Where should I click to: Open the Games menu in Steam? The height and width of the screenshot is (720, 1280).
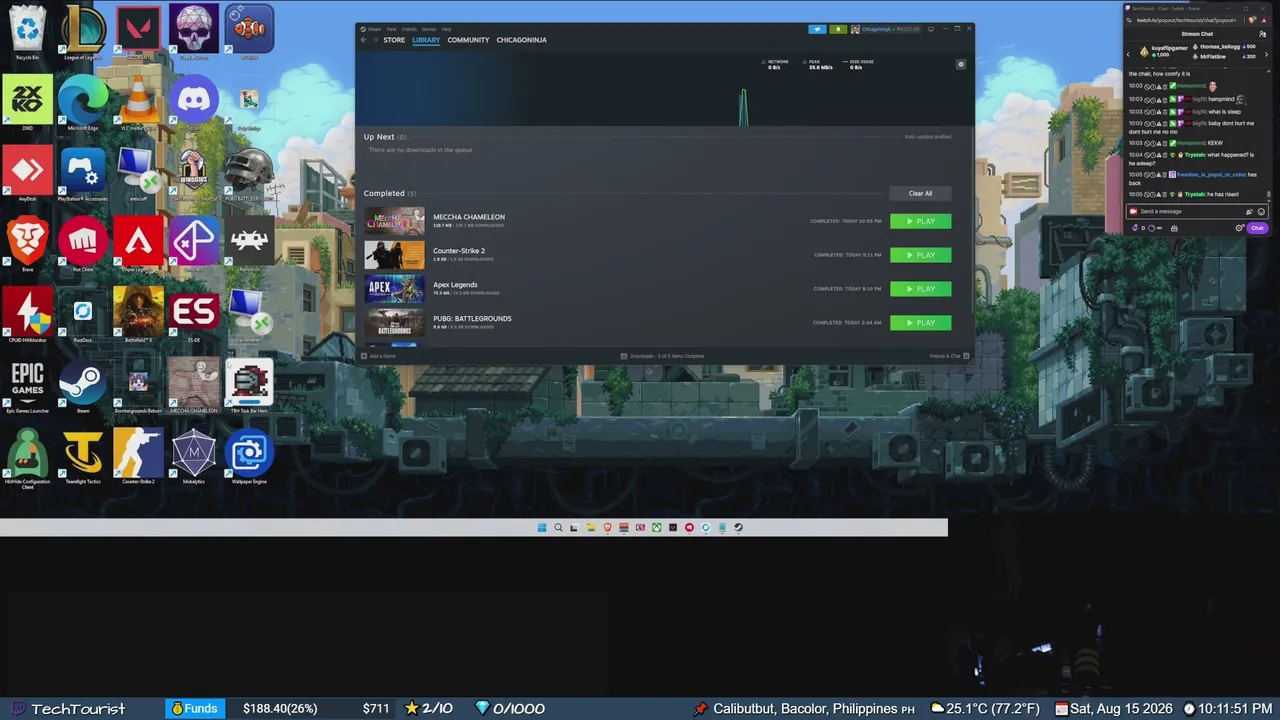click(x=429, y=29)
